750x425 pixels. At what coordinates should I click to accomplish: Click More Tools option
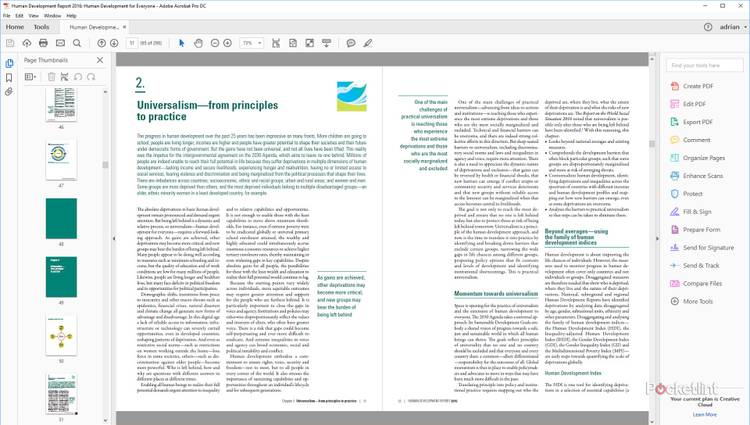pos(692,301)
